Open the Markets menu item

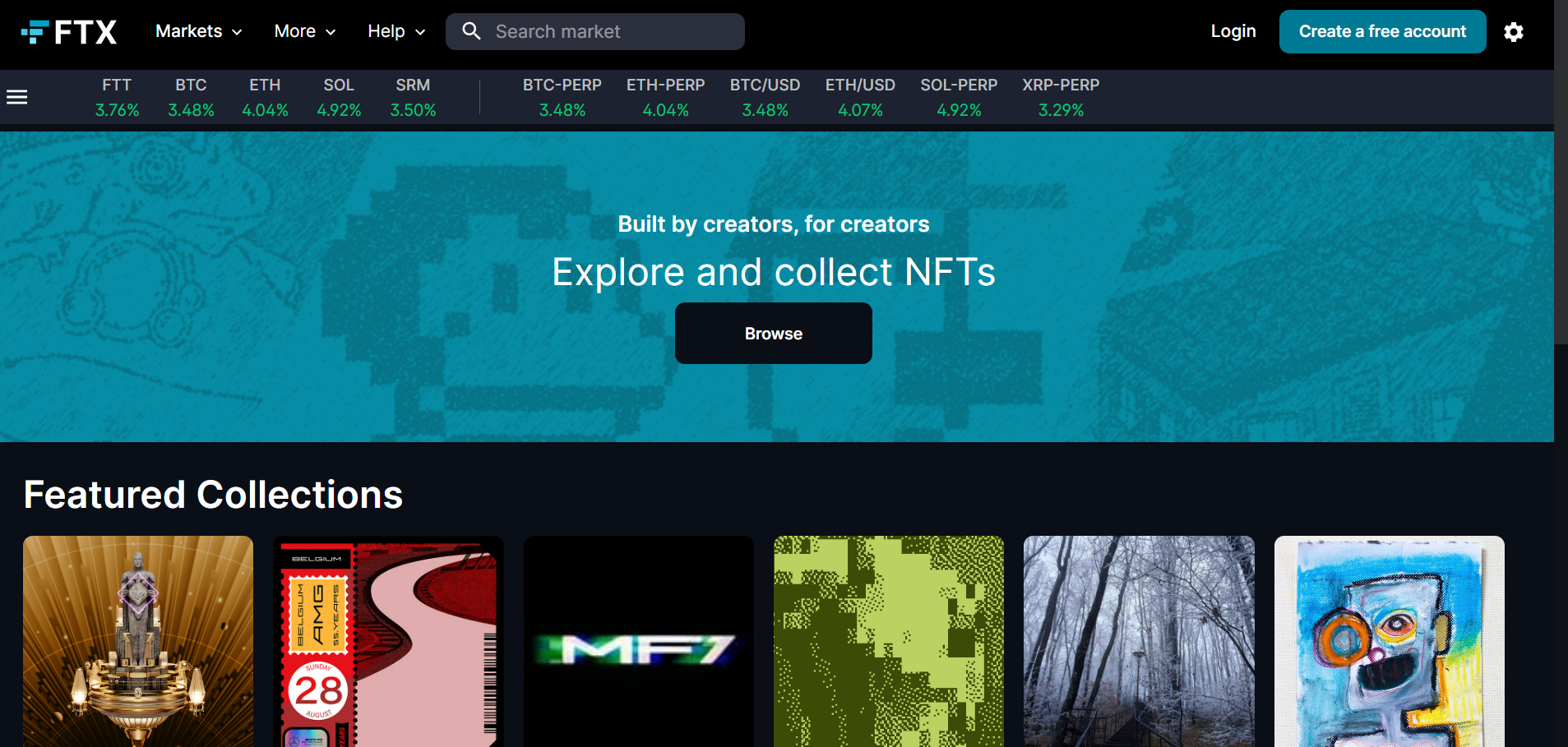[197, 31]
